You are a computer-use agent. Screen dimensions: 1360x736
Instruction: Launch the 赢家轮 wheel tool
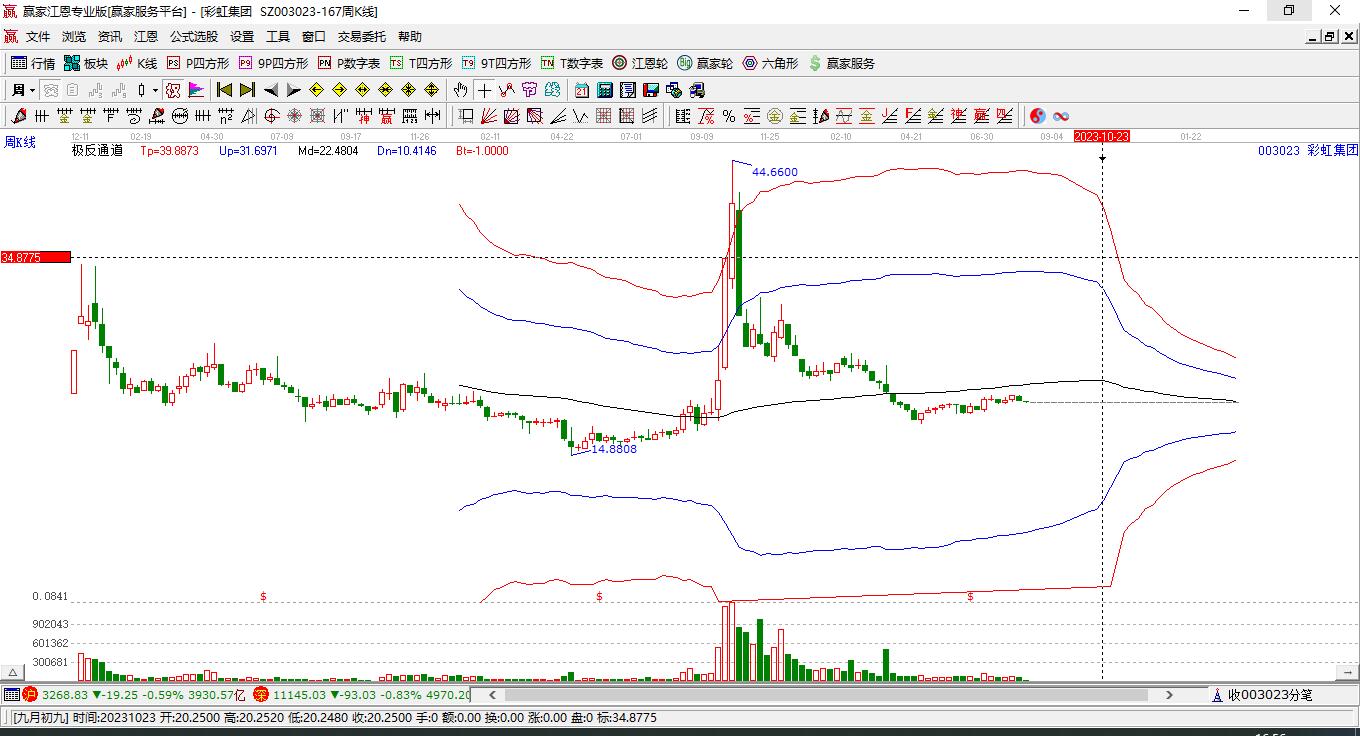coord(705,63)
